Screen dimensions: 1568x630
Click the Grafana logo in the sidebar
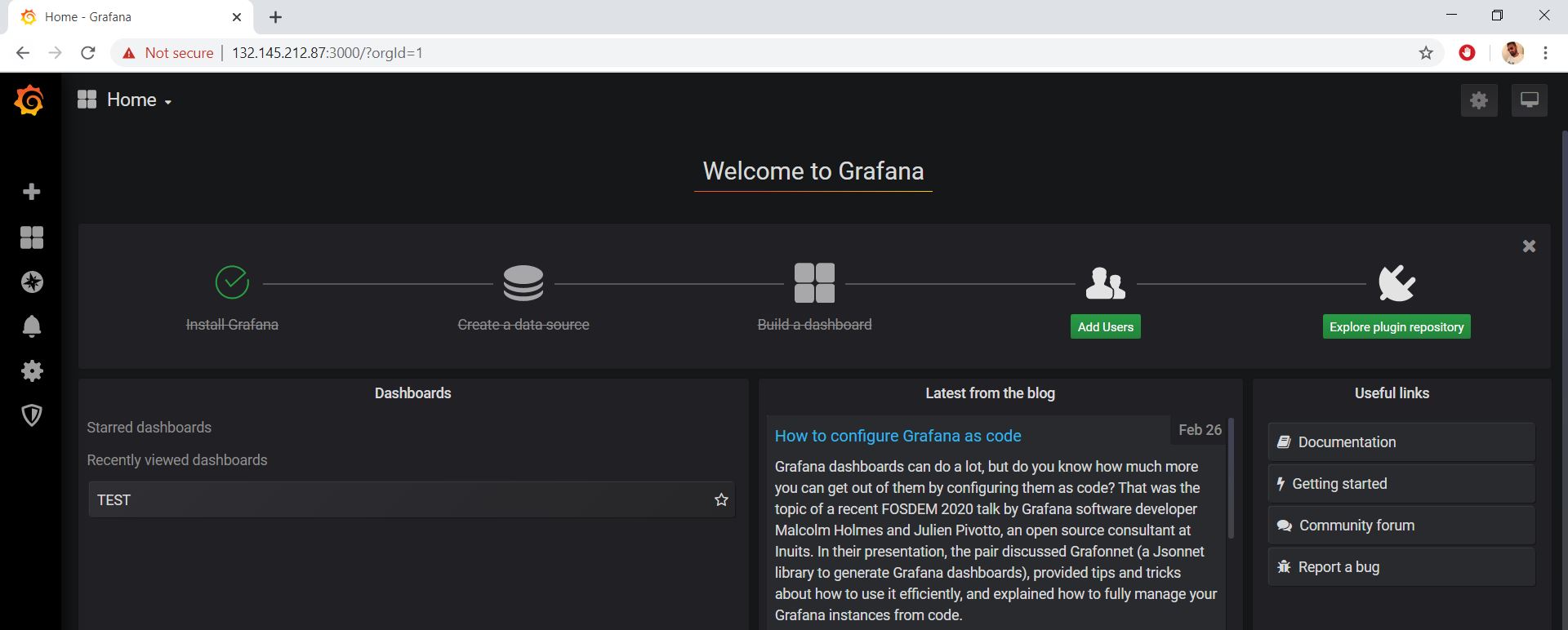[29, 100]
